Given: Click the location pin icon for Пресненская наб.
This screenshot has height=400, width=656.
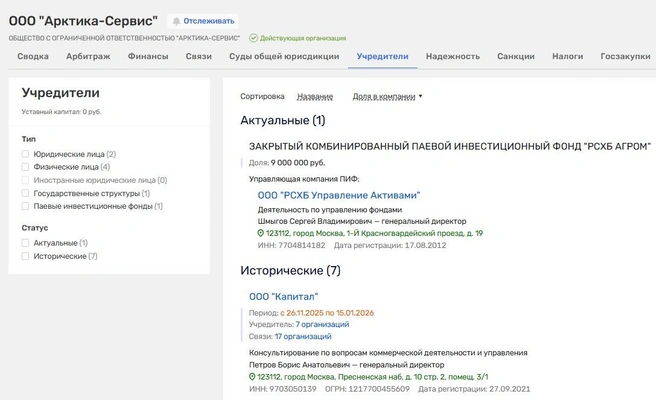Looking at the screenshot, I should point(252,377).
